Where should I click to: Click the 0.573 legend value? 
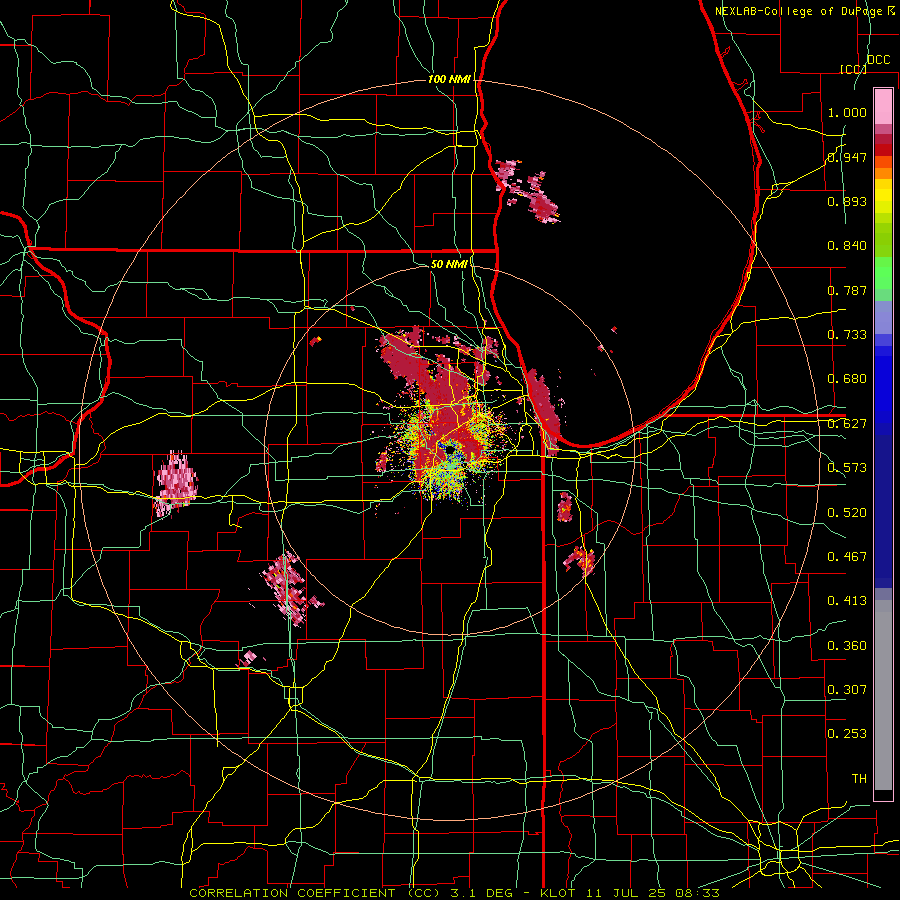[847, 468]
